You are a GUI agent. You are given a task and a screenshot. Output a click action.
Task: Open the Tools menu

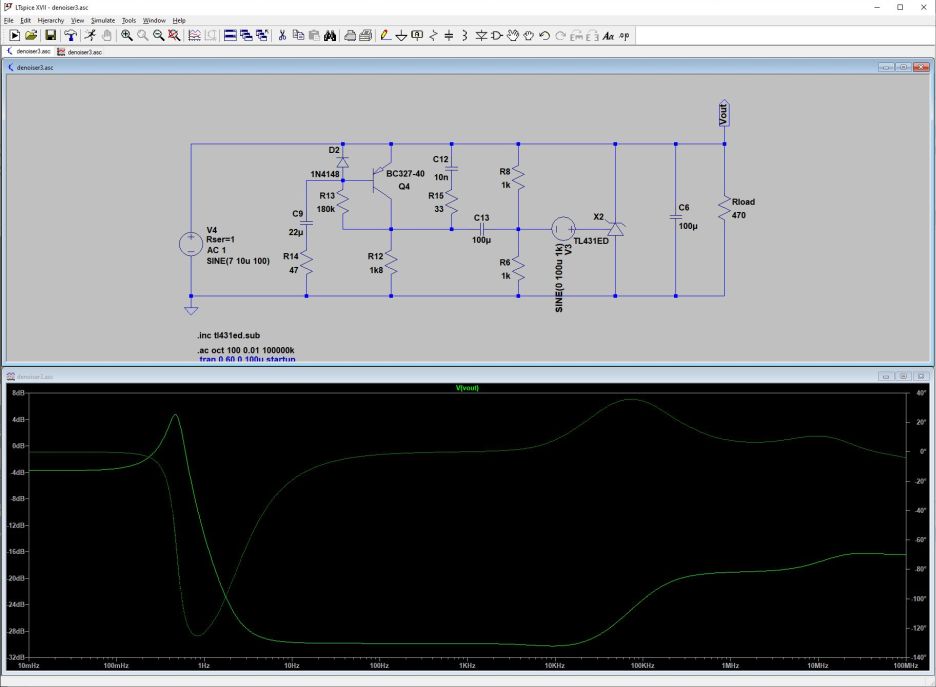tap(129, 20)
